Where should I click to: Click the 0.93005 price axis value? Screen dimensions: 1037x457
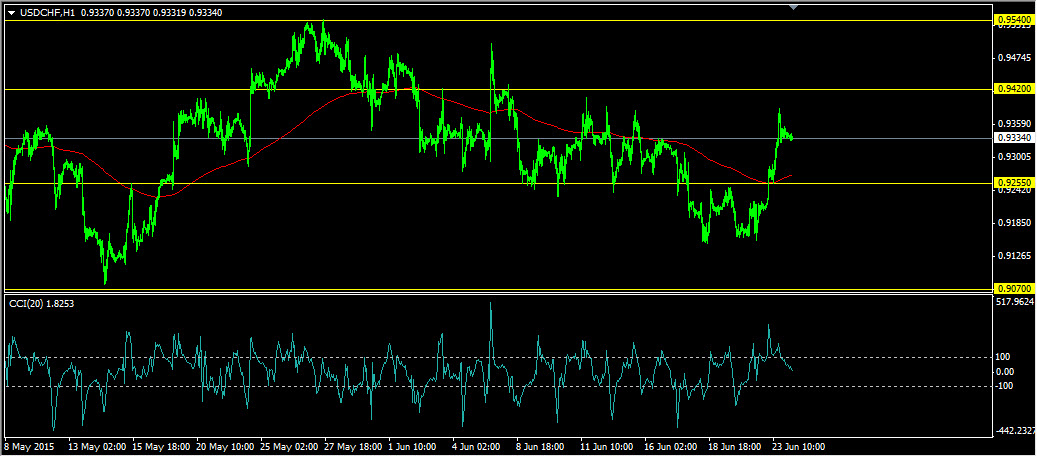tap(1013, 157)
